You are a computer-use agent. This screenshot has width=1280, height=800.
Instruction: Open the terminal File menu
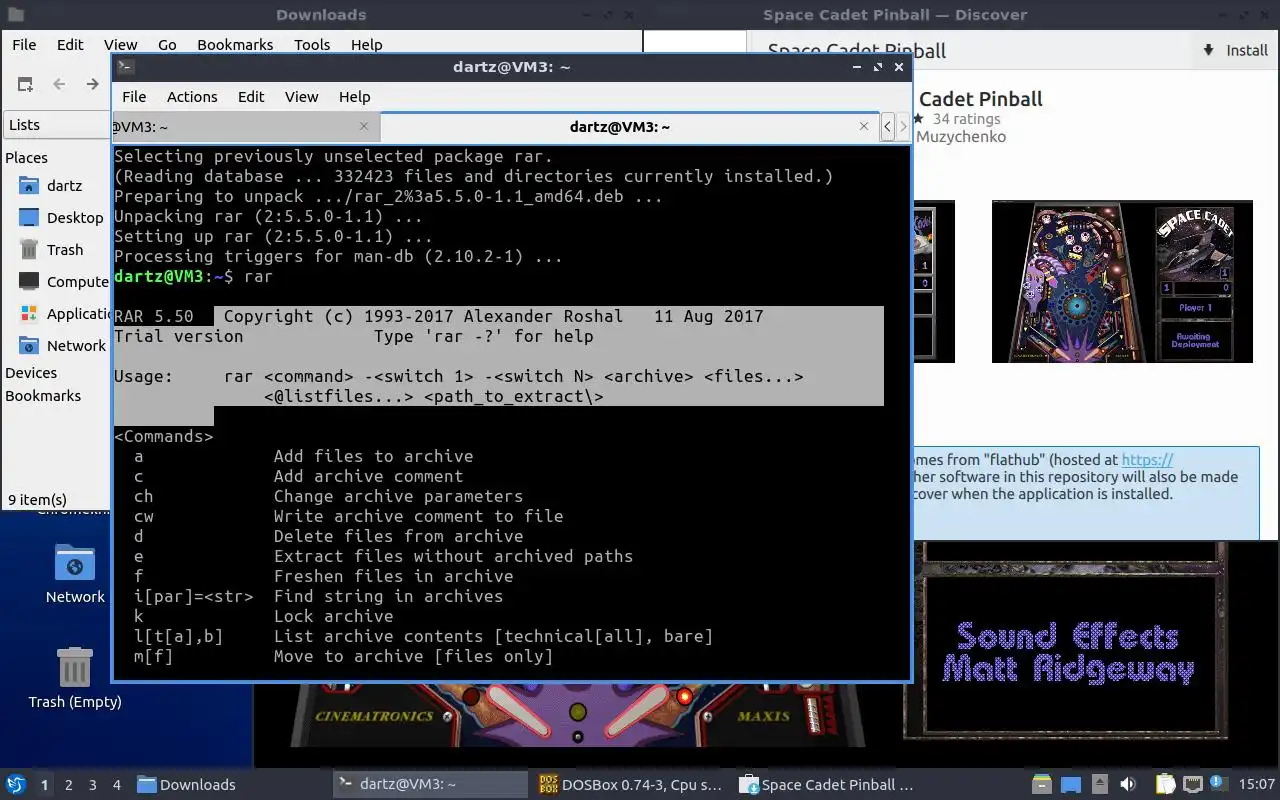coord(134,97)
